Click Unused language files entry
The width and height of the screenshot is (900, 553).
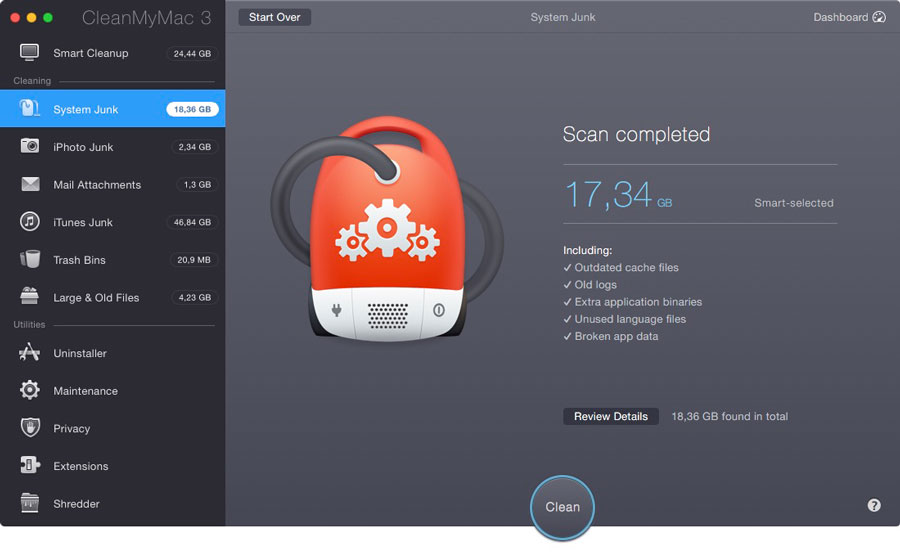pyautogui.click(x=624, y=319)
